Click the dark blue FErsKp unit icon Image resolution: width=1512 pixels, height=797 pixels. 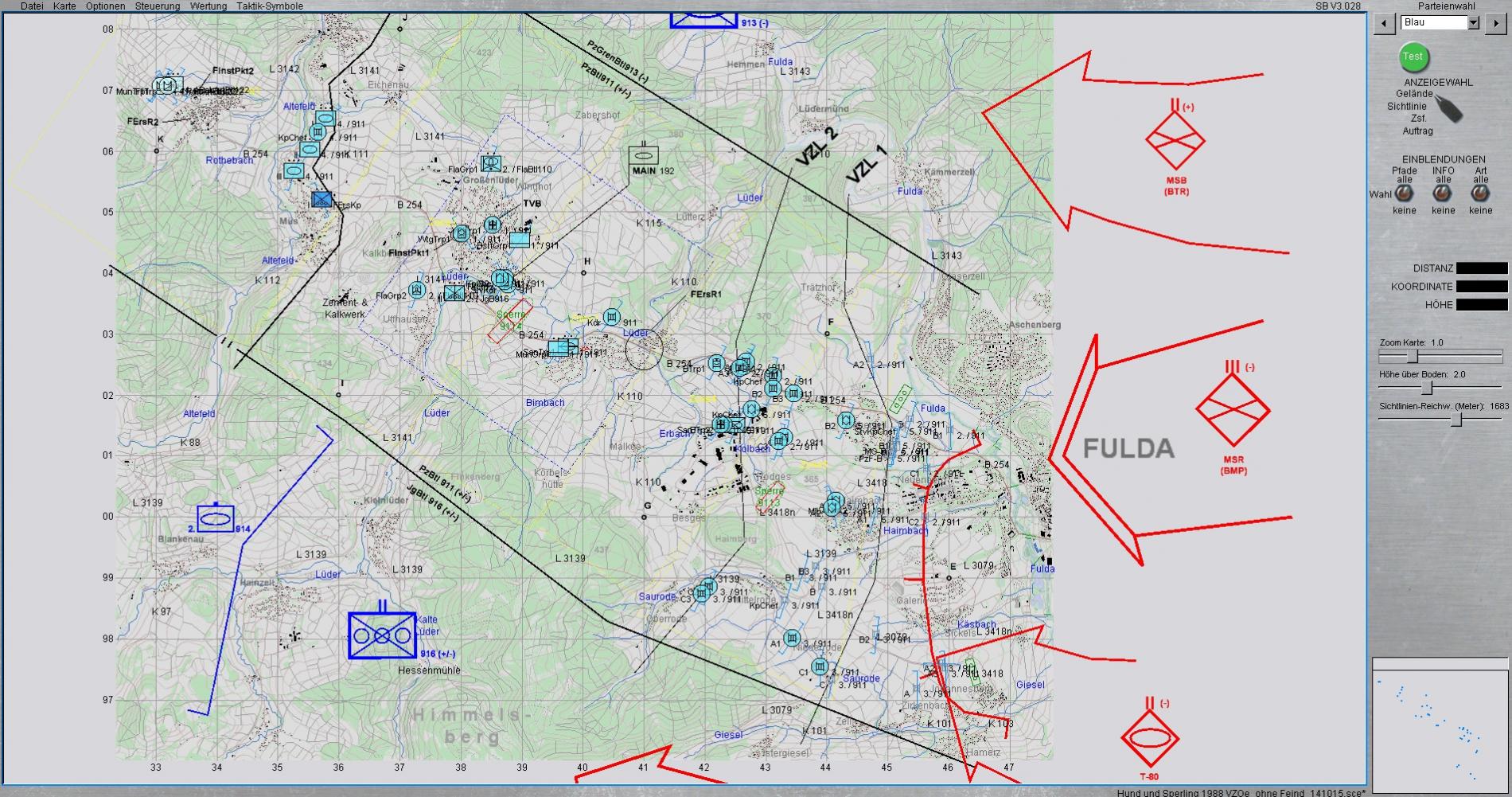coord(321,199)
